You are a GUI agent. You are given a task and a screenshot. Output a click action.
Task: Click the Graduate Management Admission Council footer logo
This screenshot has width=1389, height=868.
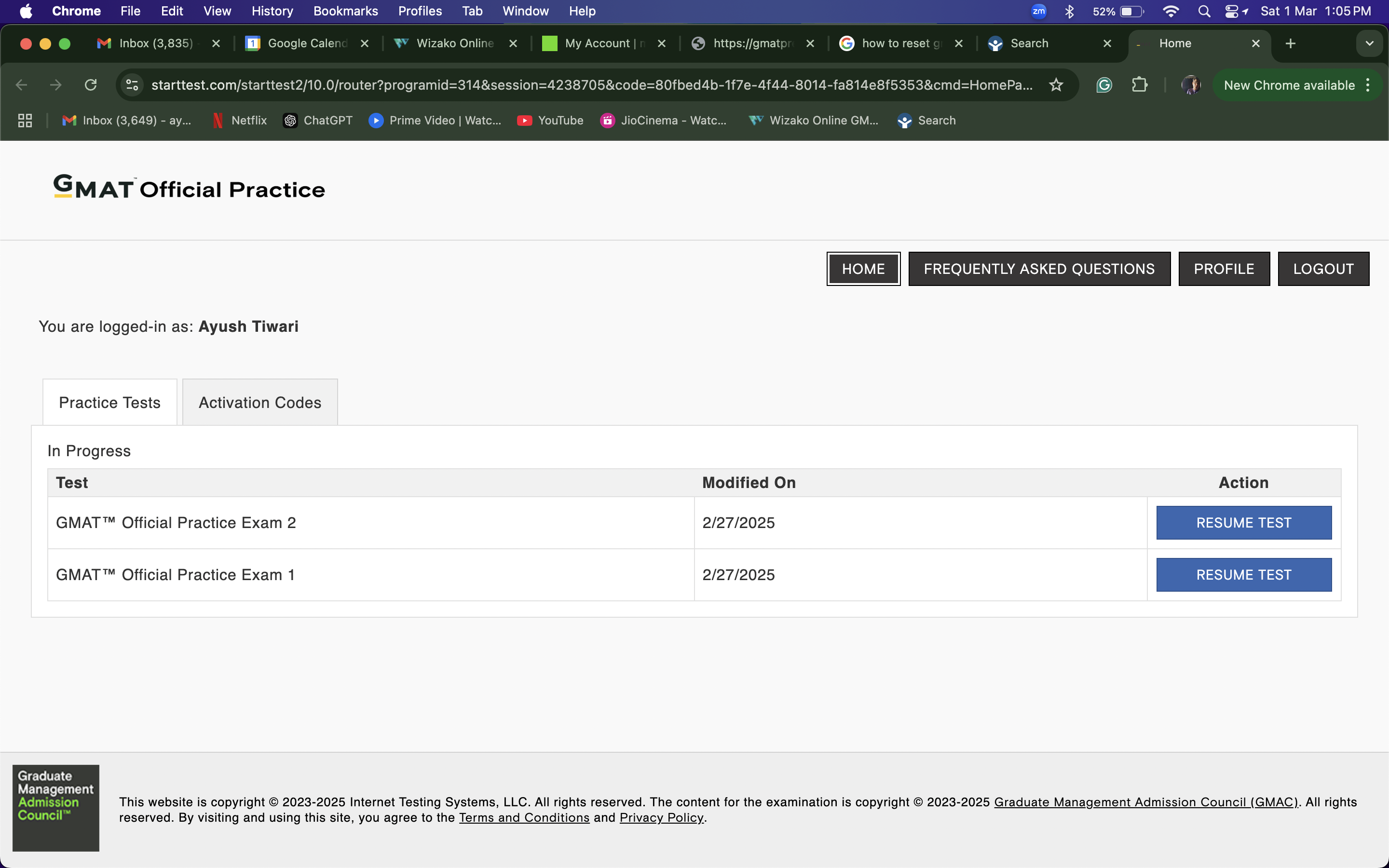tap(55, 808)
